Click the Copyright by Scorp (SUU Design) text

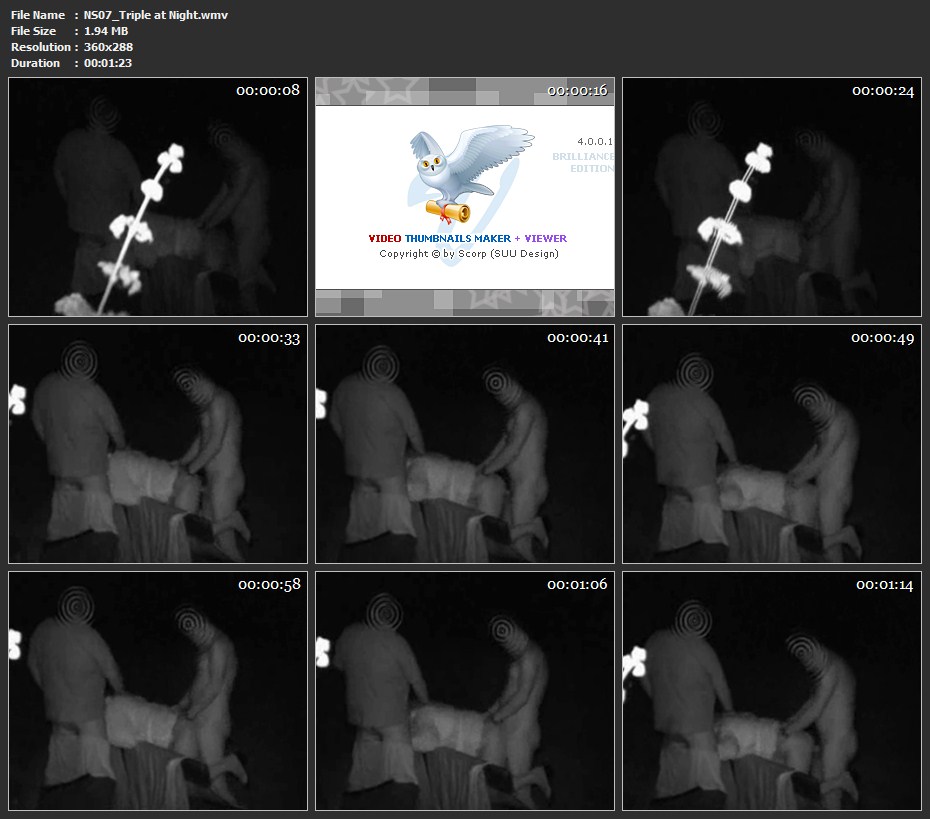tap(468, 254)
